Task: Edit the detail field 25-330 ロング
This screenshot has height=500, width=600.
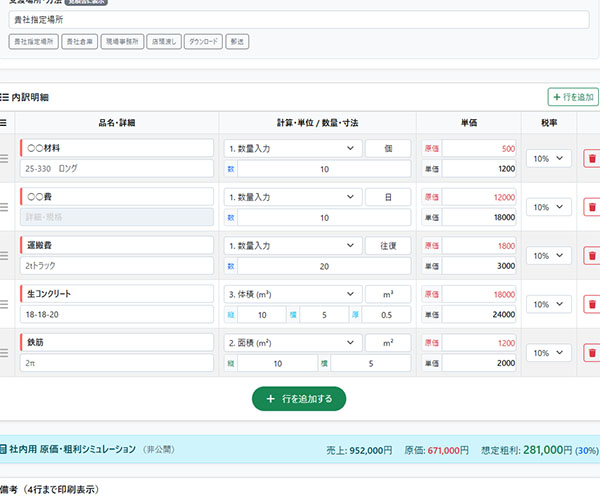Action: point(117,168)
